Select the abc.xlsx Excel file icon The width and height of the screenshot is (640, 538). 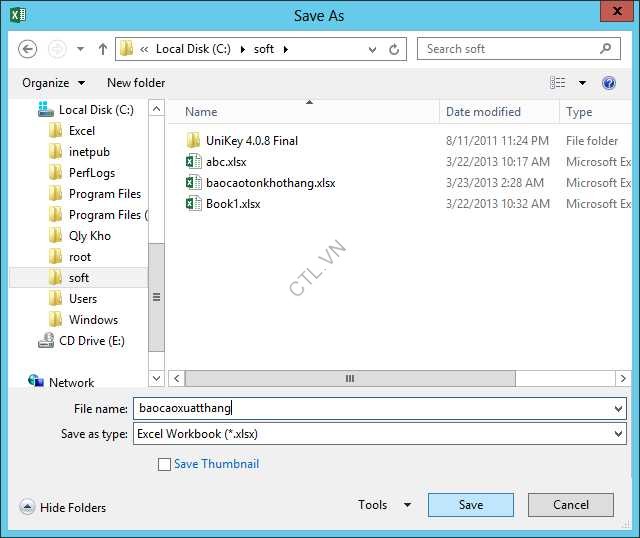[194, 162]
